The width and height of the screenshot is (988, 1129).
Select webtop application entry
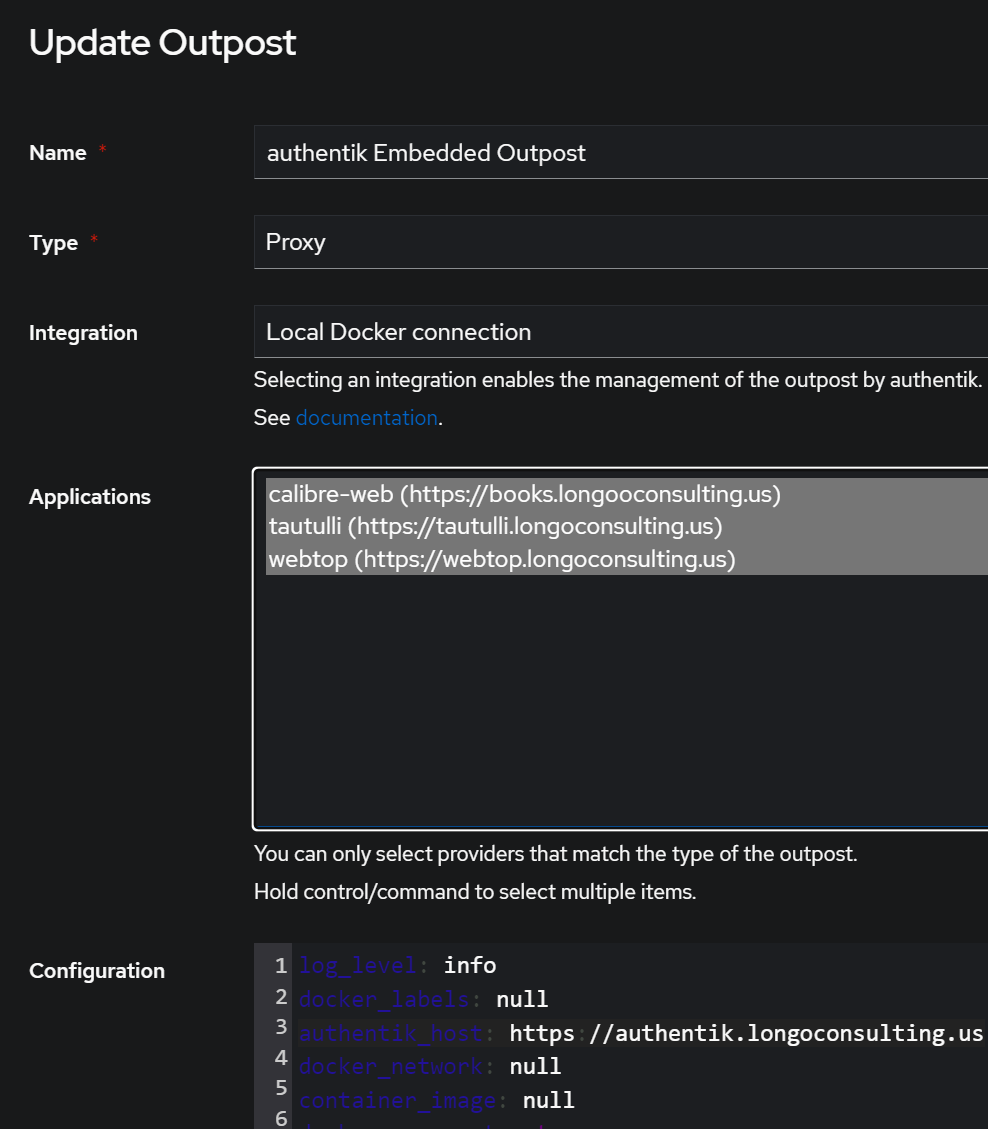[x=627, y=559]
